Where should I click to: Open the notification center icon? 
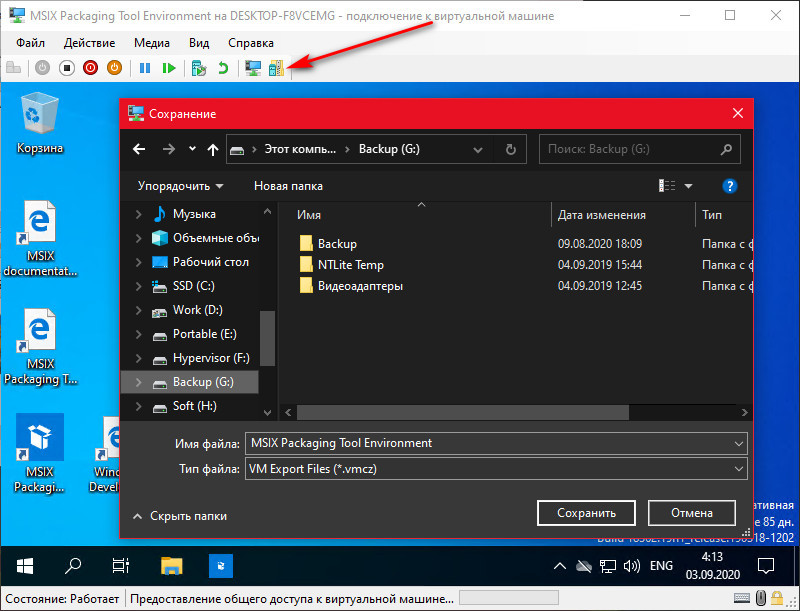tap(766, 566)
